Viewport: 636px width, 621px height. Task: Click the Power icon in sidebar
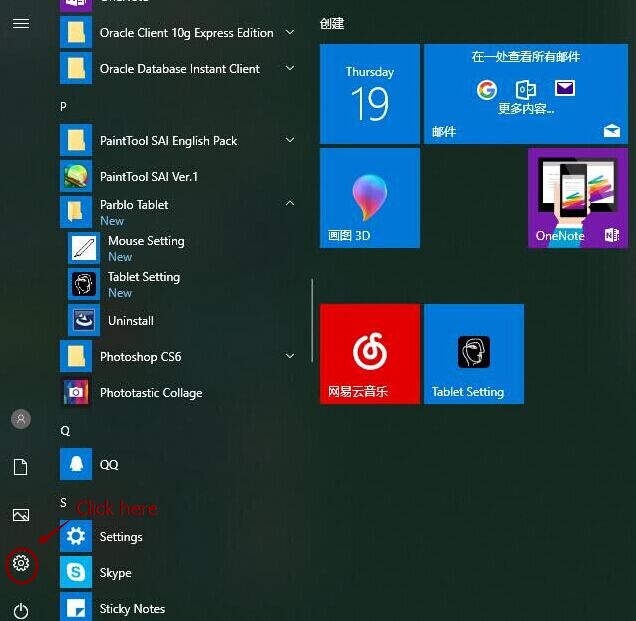21,611
